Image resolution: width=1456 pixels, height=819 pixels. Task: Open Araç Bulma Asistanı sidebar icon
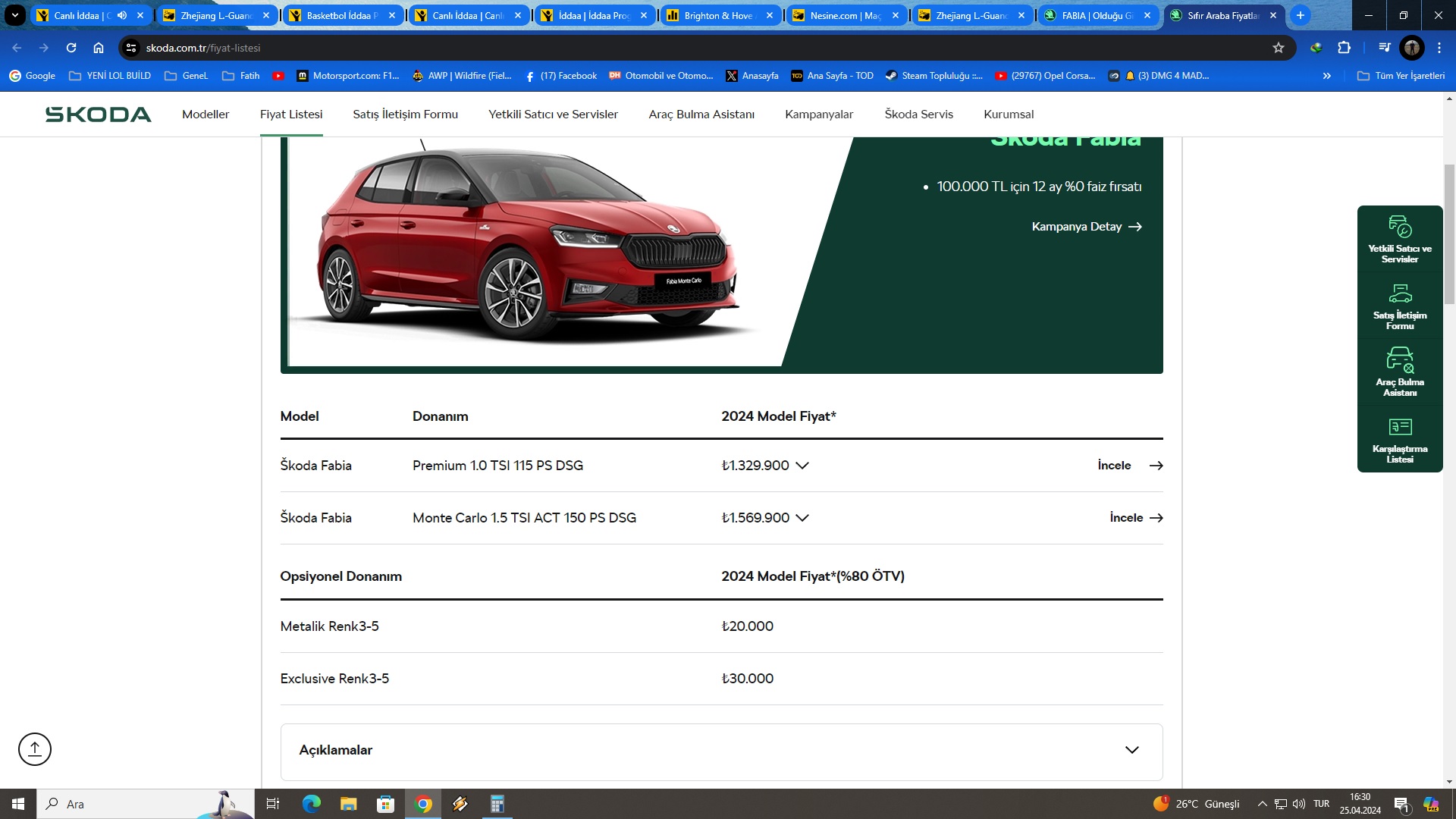tap(1400, 372)
